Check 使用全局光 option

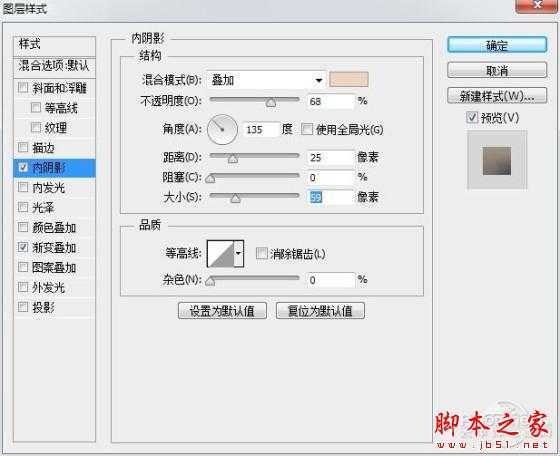coord(306,129)
